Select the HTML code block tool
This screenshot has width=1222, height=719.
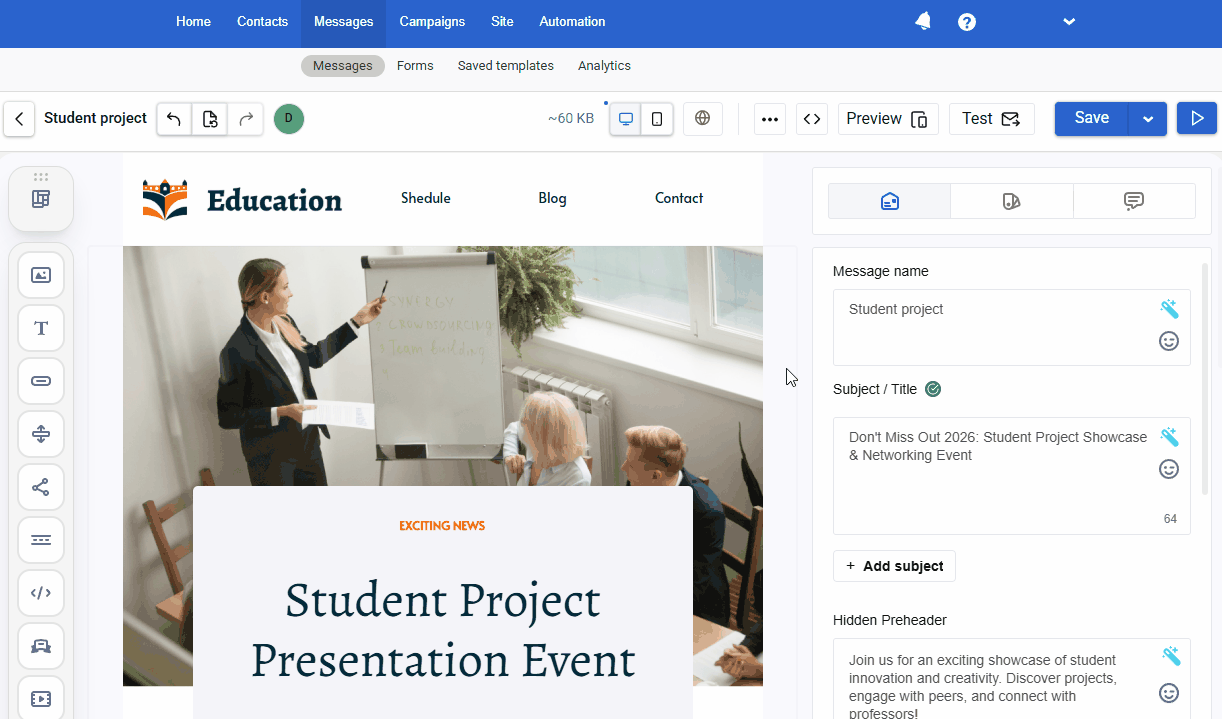41,593
